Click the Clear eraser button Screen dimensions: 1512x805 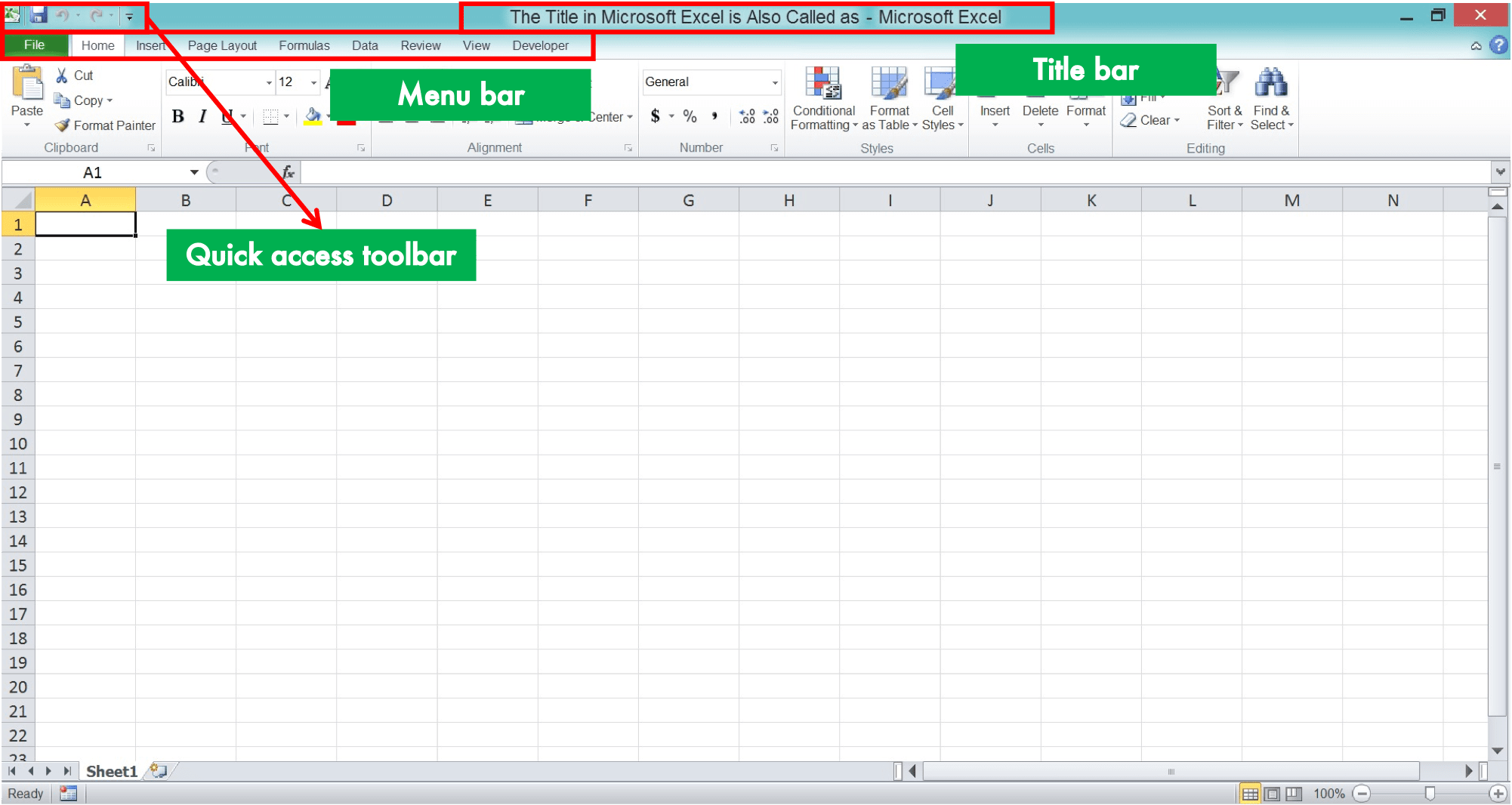[1149, 120]
